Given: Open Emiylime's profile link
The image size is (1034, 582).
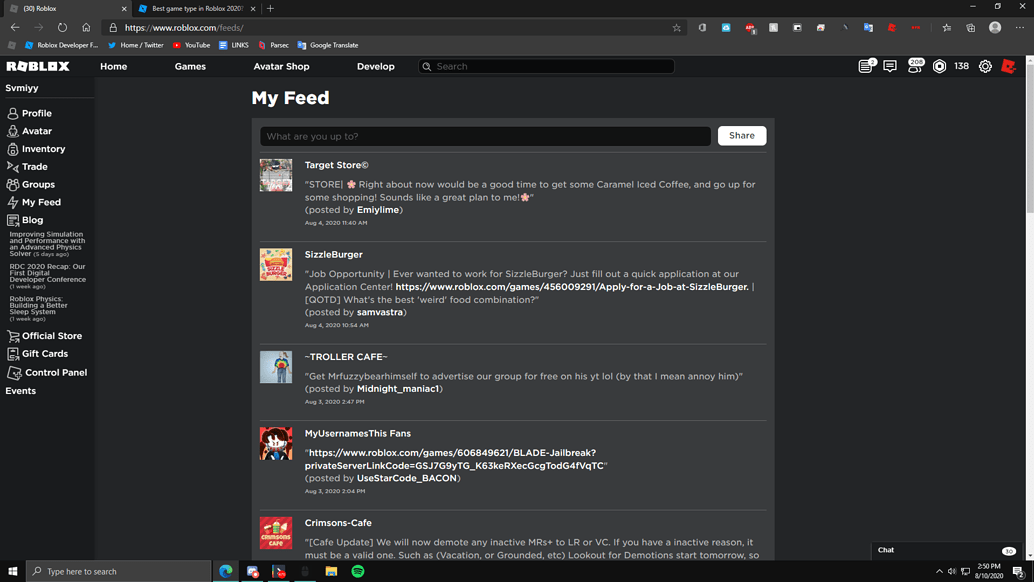Looking at the screenshot, I should pos(378,210).
